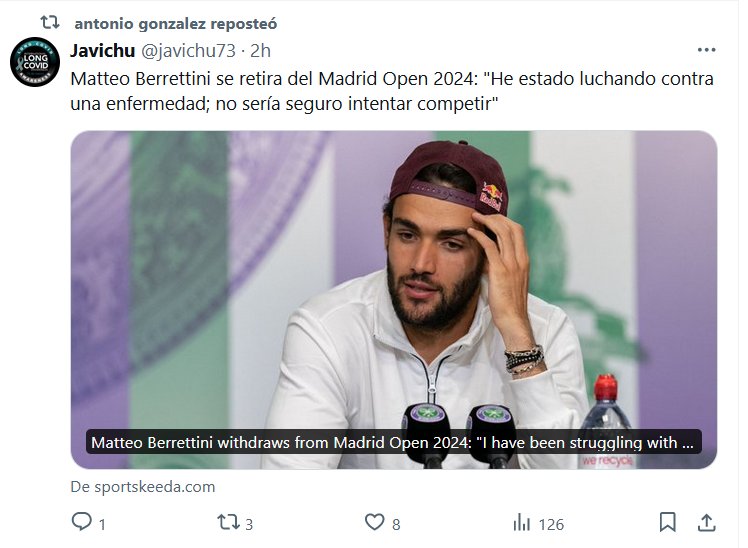The image size is (748, 548).
Task: Like the post with the heart icon
Action: (374, 522)
